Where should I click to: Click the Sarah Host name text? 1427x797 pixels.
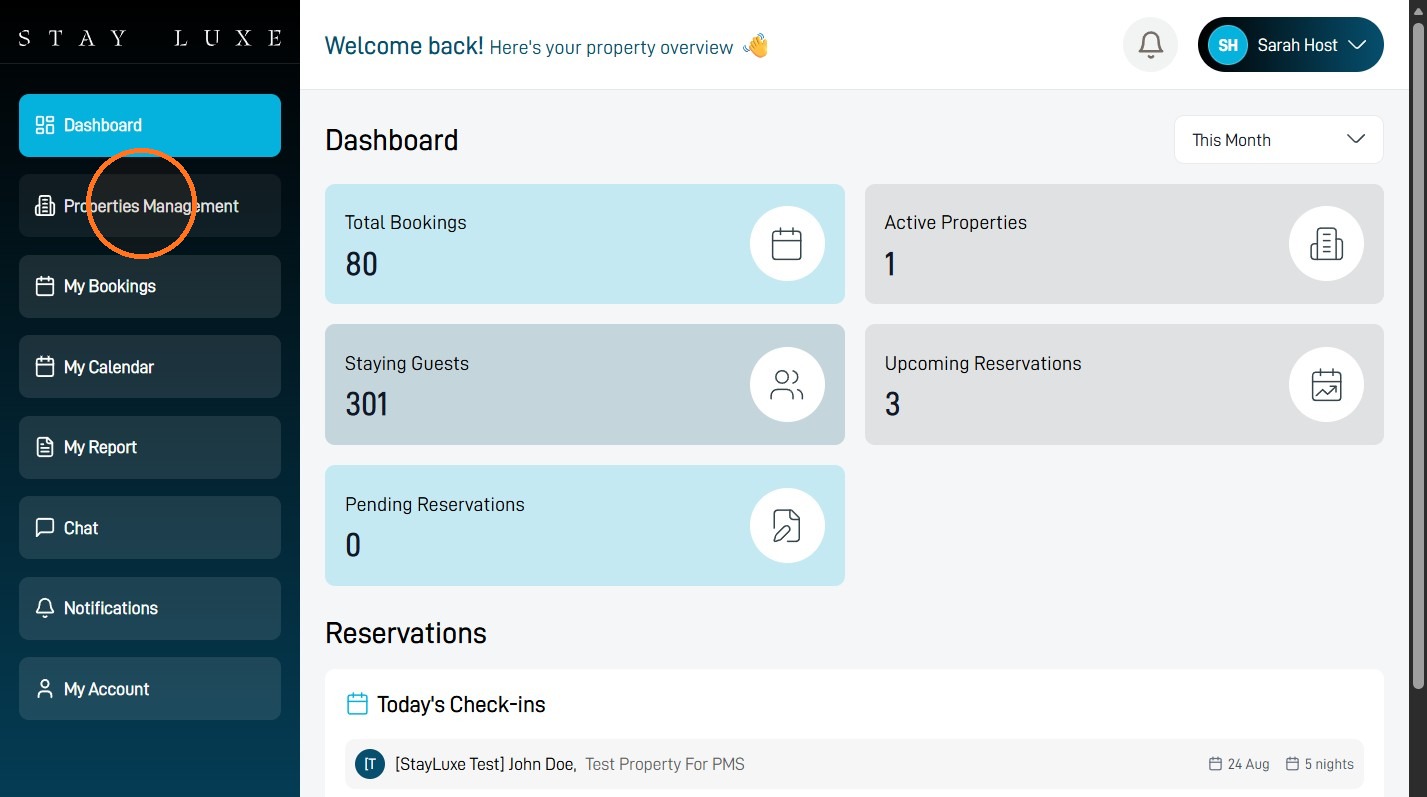pos(1297,45)
